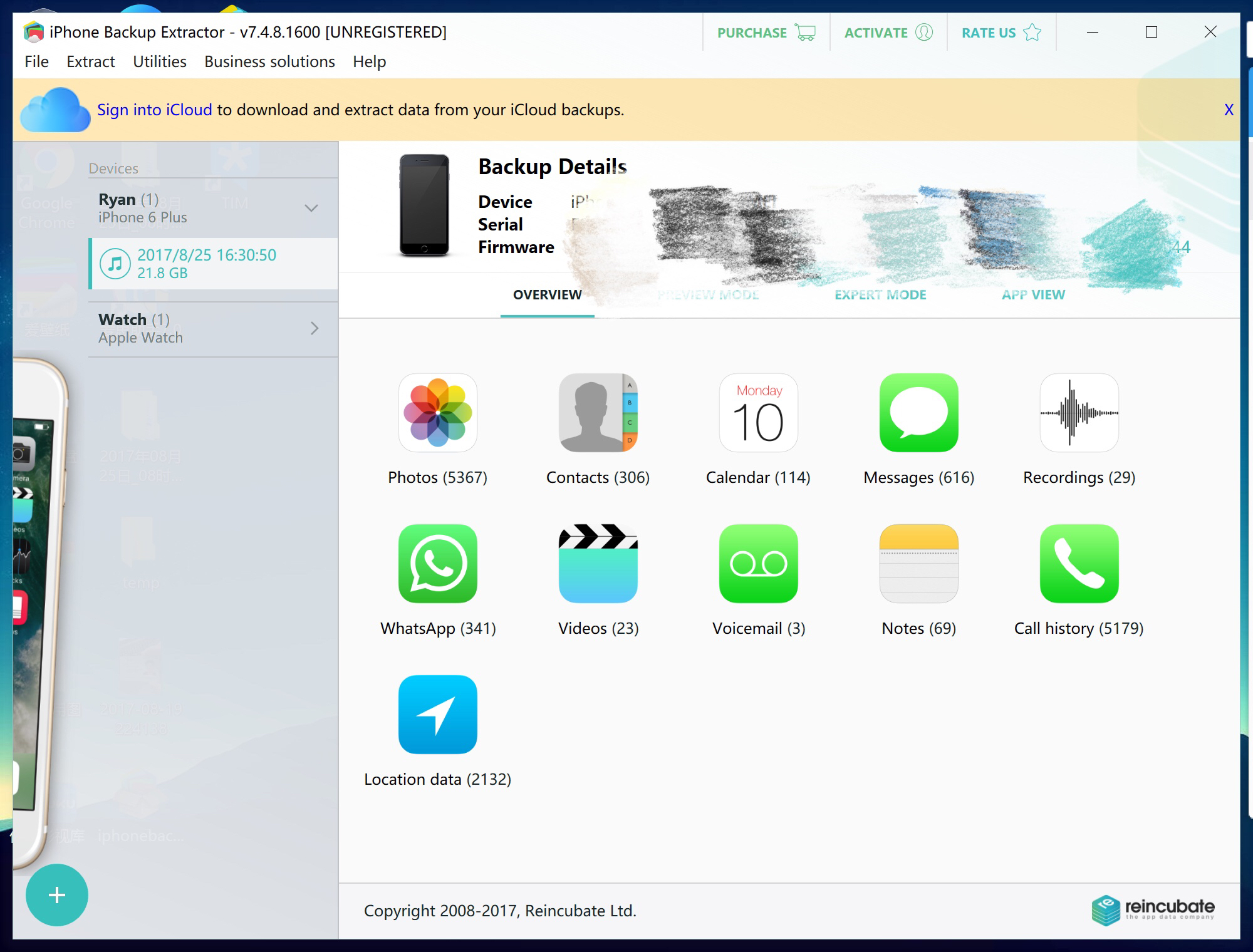The height and width of the screenshot is (952, 1253).
Task: Open the Voicemail icon
Action: [758, 564]
